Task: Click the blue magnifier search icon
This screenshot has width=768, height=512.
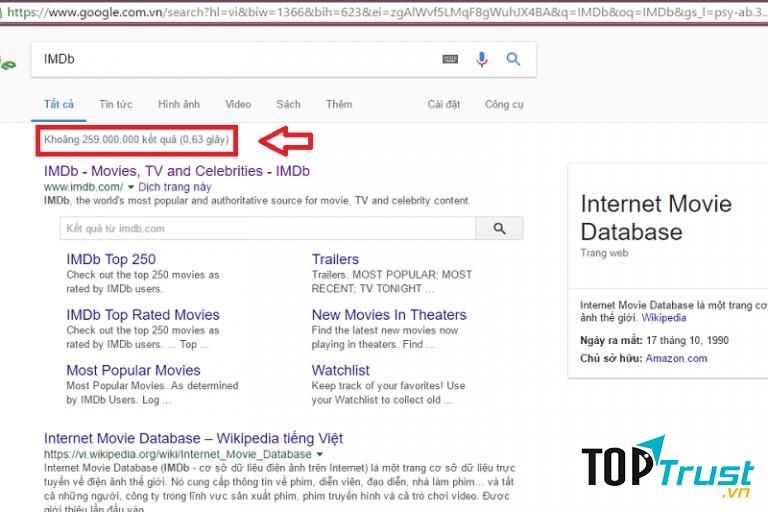Action: click(x=513, y=59)
